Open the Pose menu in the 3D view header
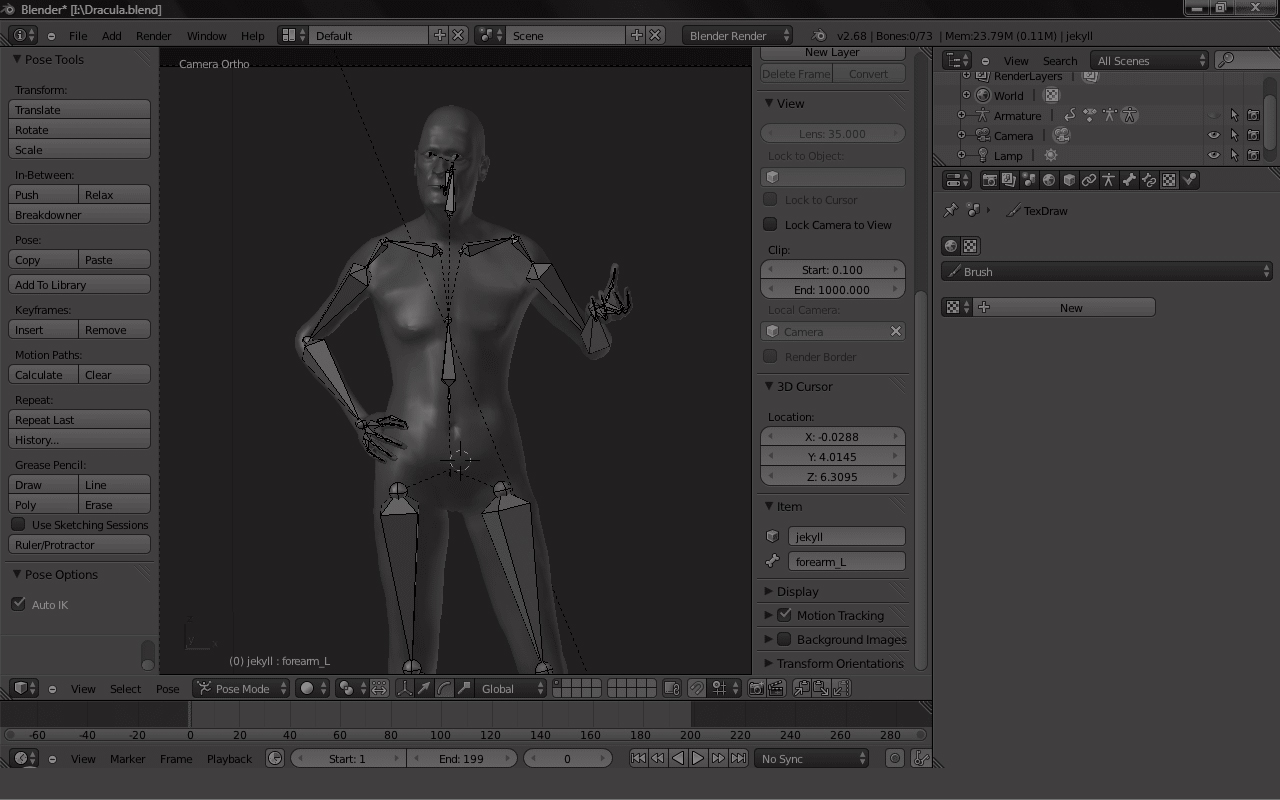Image resolution: width=1280 pixels, height=800 pixels. coord(167,689)
